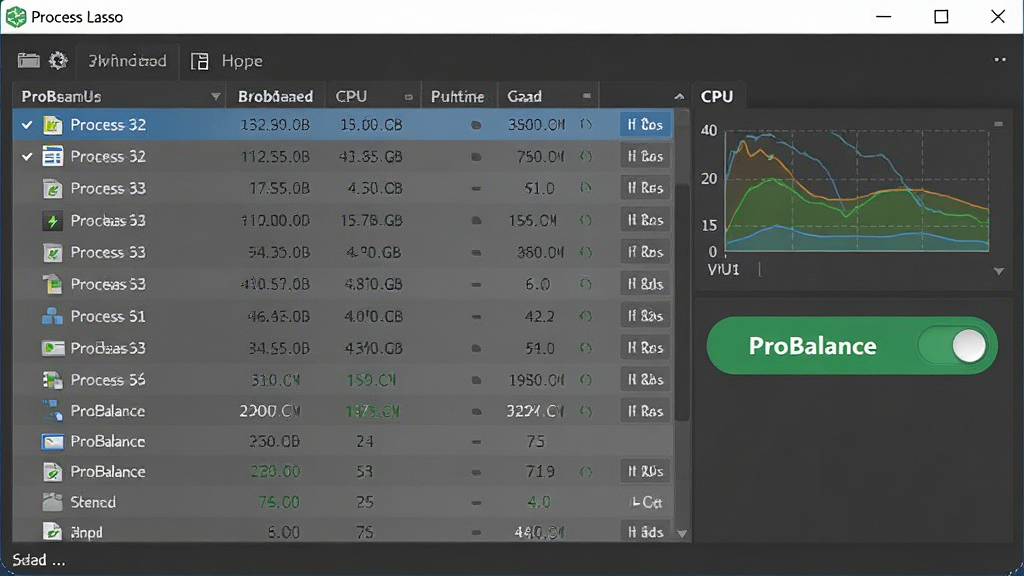The image size is (1024, 576).
Task: Click icon of the row showing 34.55.0B
Action: click(52, 348)
